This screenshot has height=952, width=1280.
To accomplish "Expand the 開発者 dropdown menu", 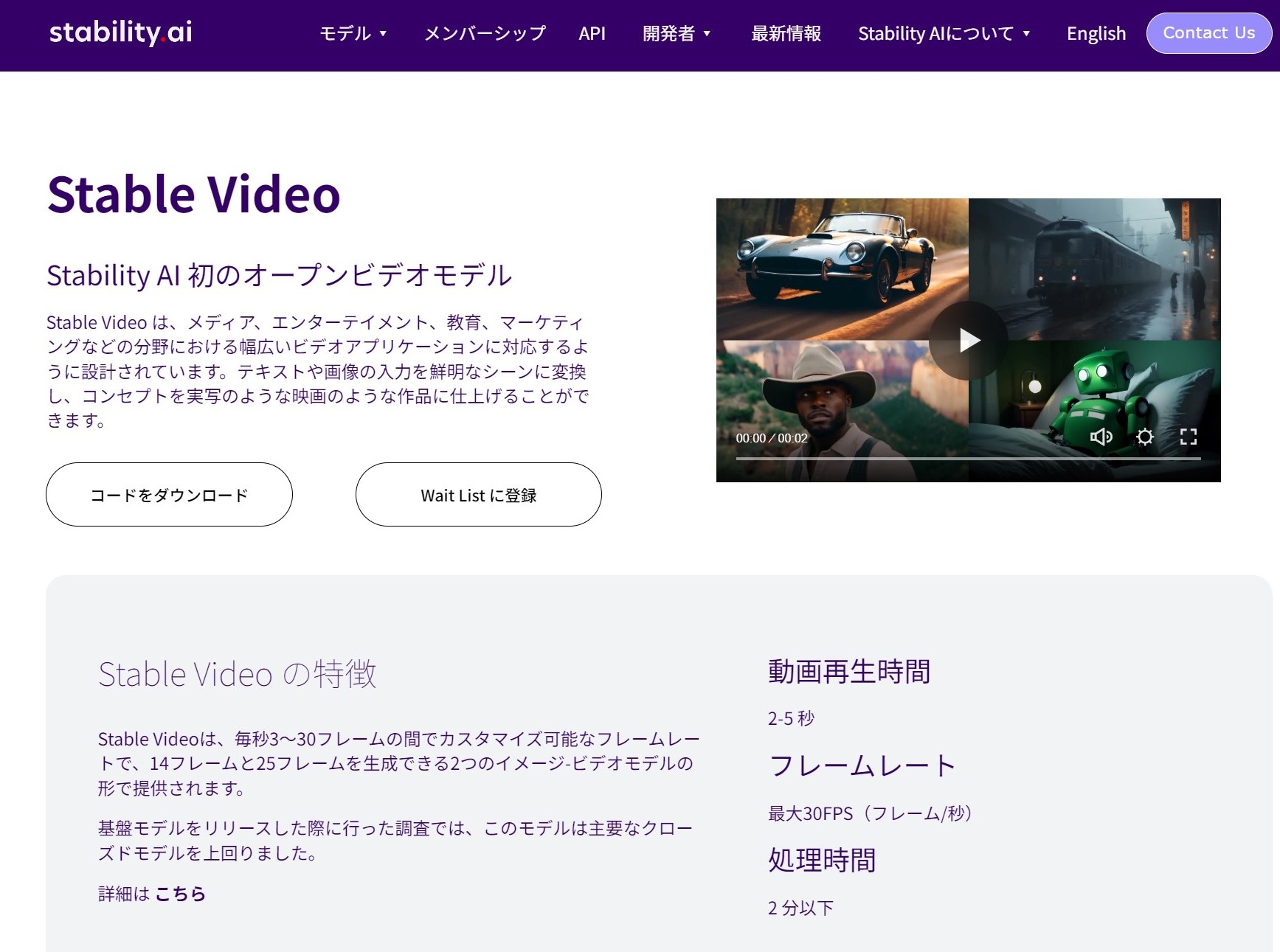I will pyautogui.click(x=676, y=34).
